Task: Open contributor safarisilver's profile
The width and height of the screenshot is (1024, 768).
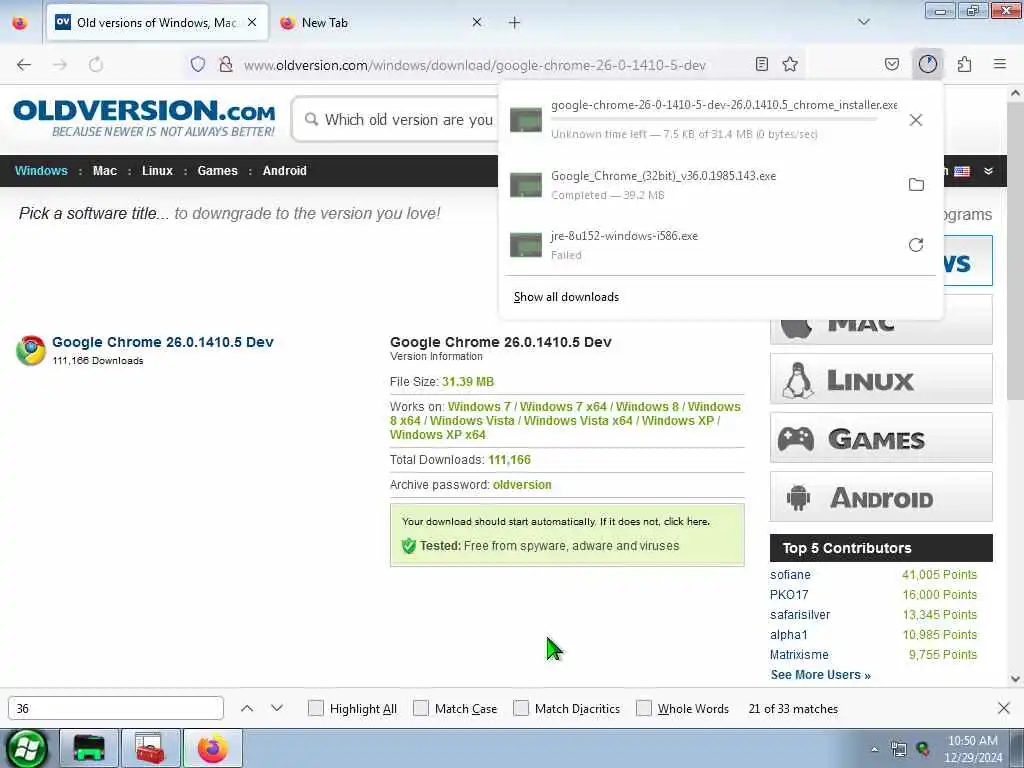Action: (800, 615)
